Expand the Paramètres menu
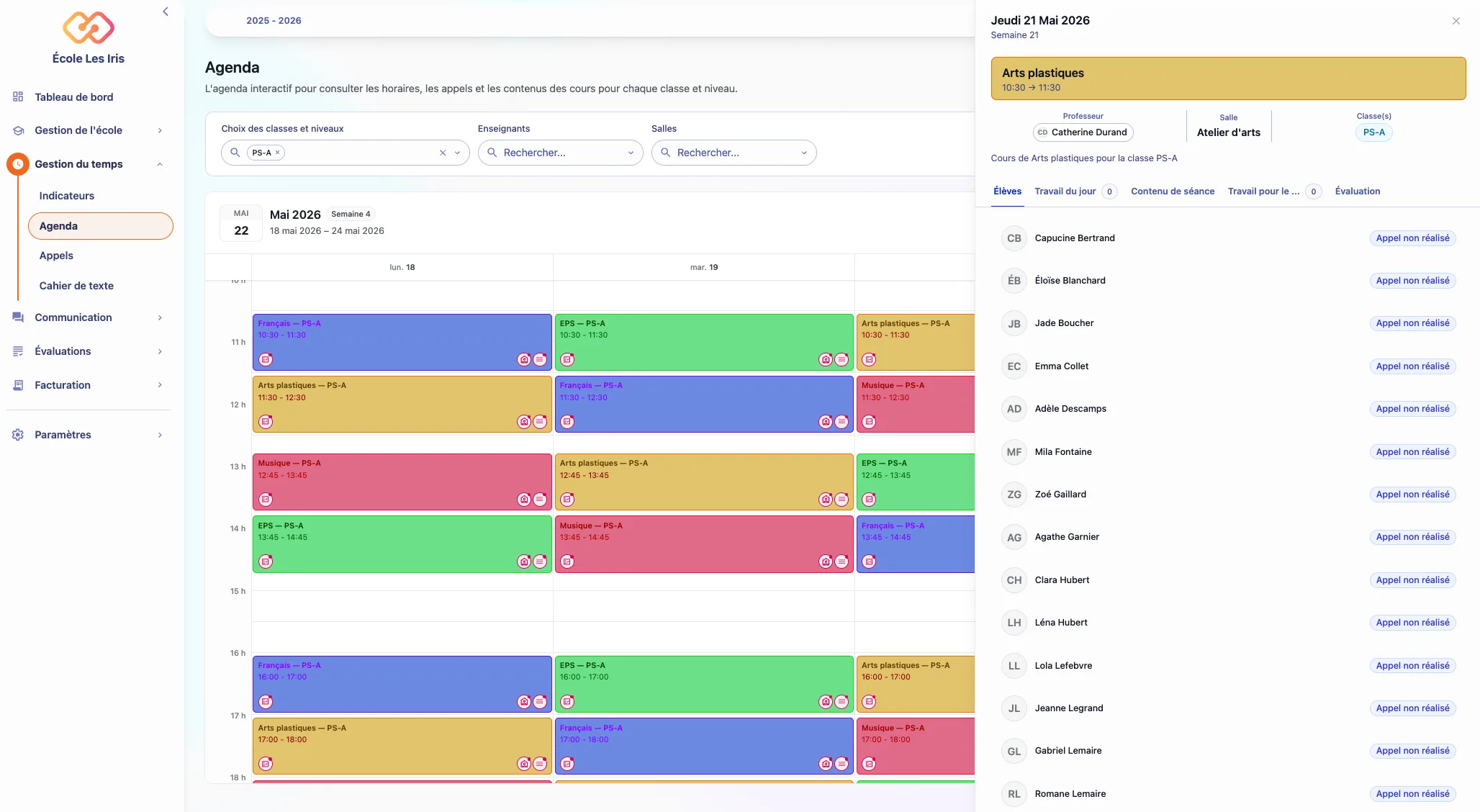 coord(160,435)
